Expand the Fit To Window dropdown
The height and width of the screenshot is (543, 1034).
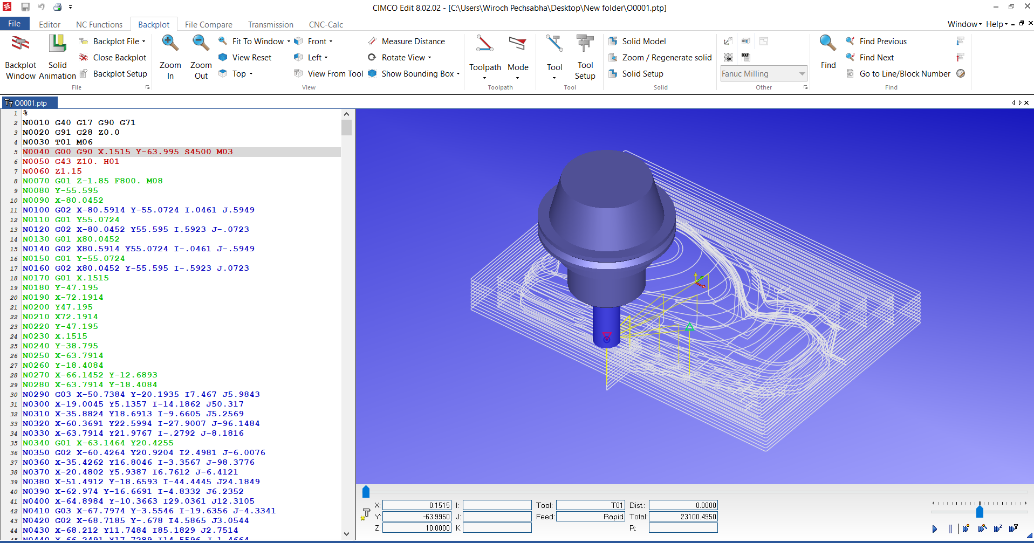click(x=289, y=41)
